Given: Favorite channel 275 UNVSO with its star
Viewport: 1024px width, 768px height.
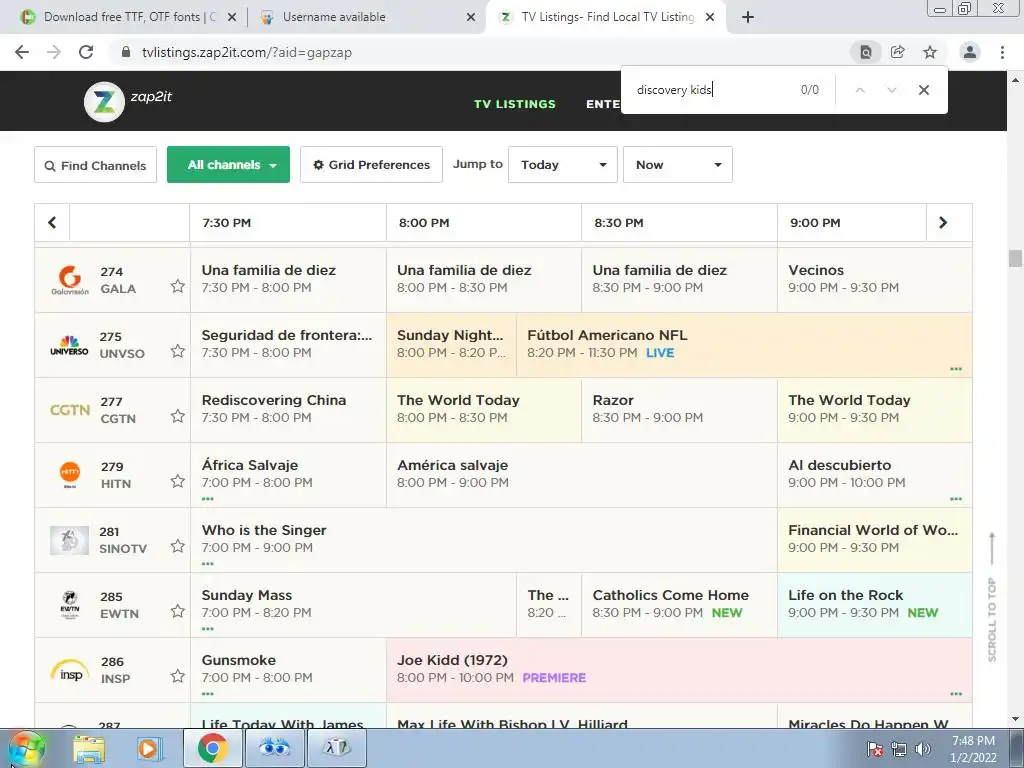Looking at the screenshot, I should click(177, 351).
